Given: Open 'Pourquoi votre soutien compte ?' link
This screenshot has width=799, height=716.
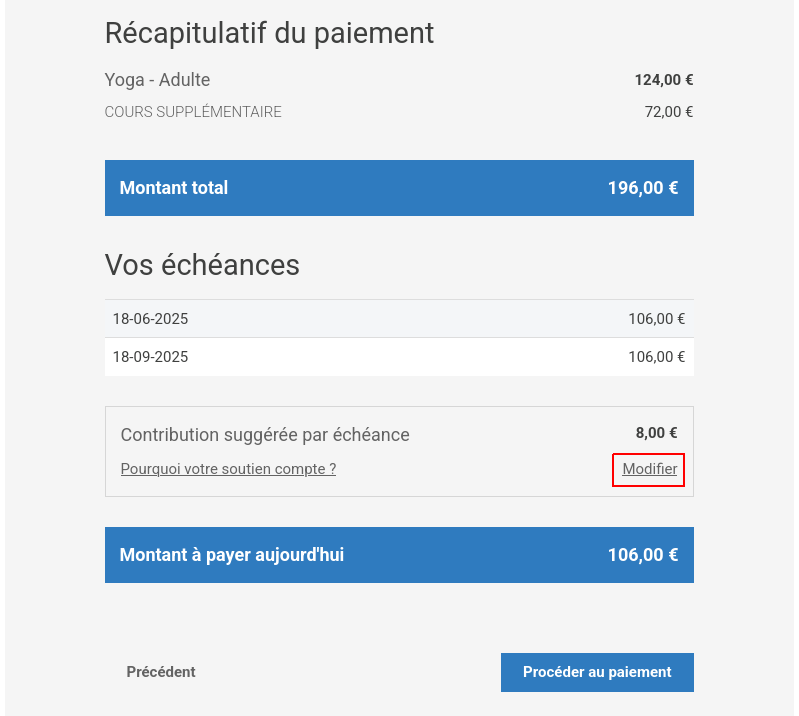Looking at the screenshot, I should (228, 469).
